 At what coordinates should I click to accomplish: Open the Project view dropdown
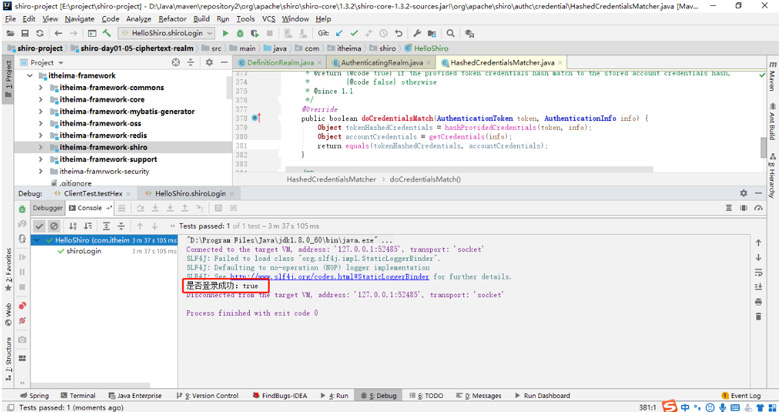(x=61, y=63)
